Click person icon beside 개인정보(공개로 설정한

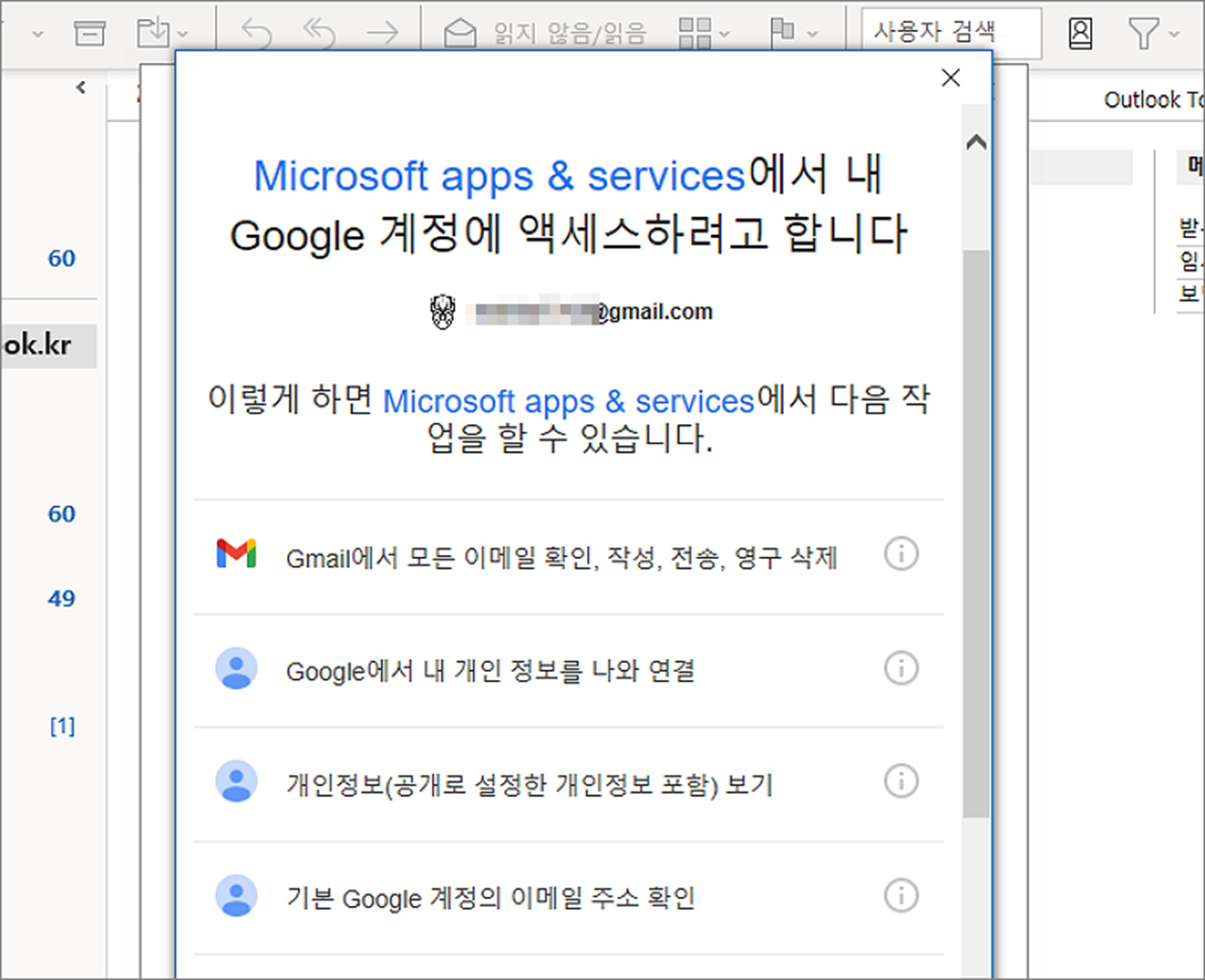pyautogui.click(x=236, y=782)
